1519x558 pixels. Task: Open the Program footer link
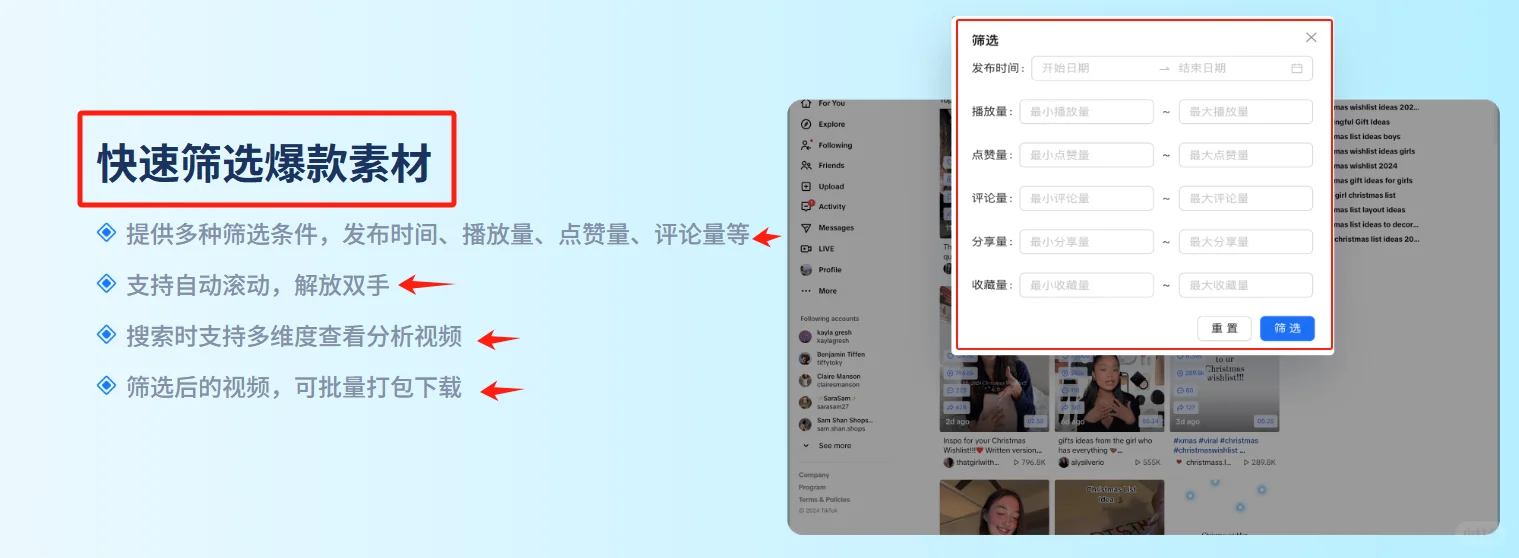click(812, 487)
